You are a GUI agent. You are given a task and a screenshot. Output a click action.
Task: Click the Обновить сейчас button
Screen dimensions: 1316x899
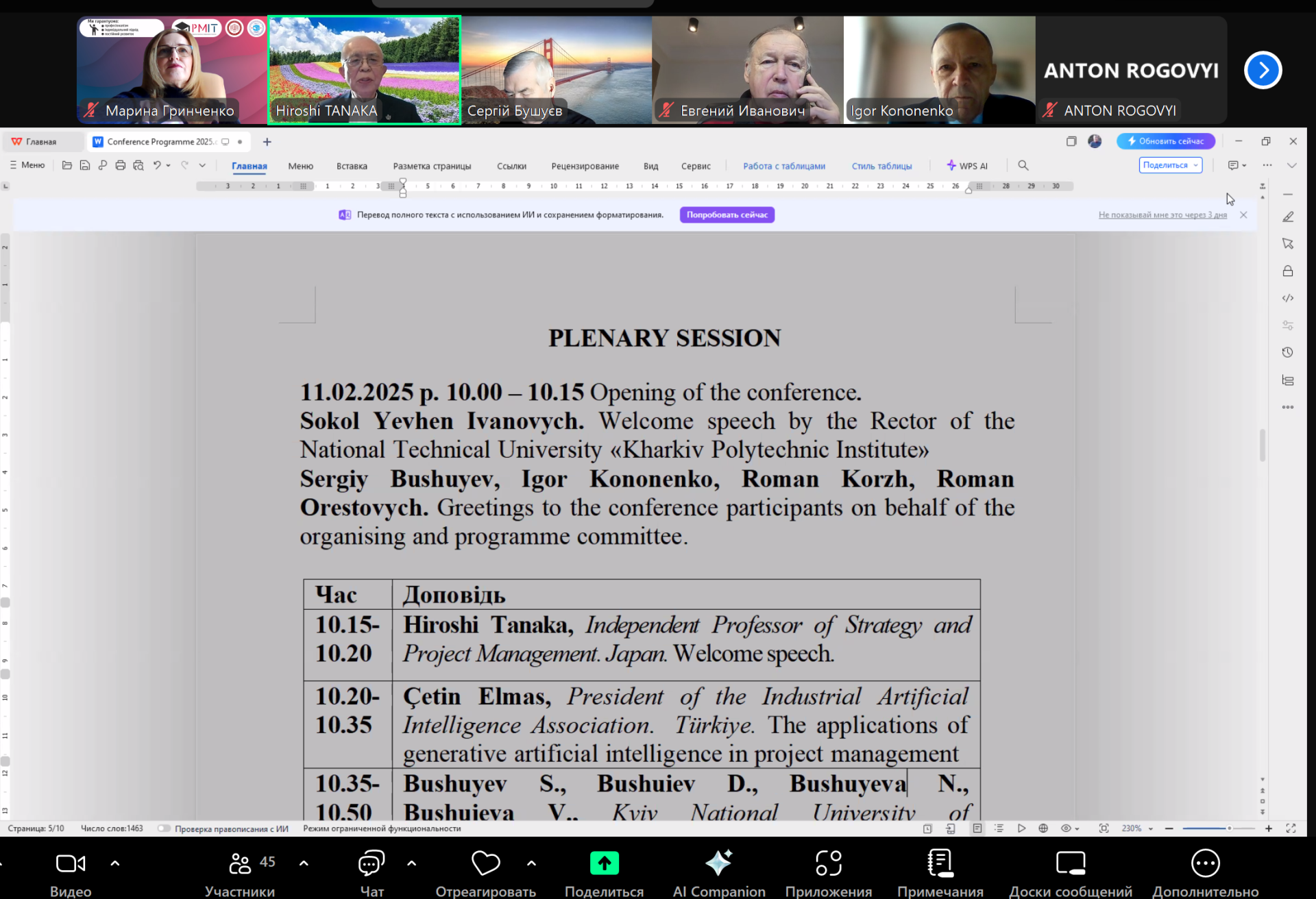tap(1165, 141)
